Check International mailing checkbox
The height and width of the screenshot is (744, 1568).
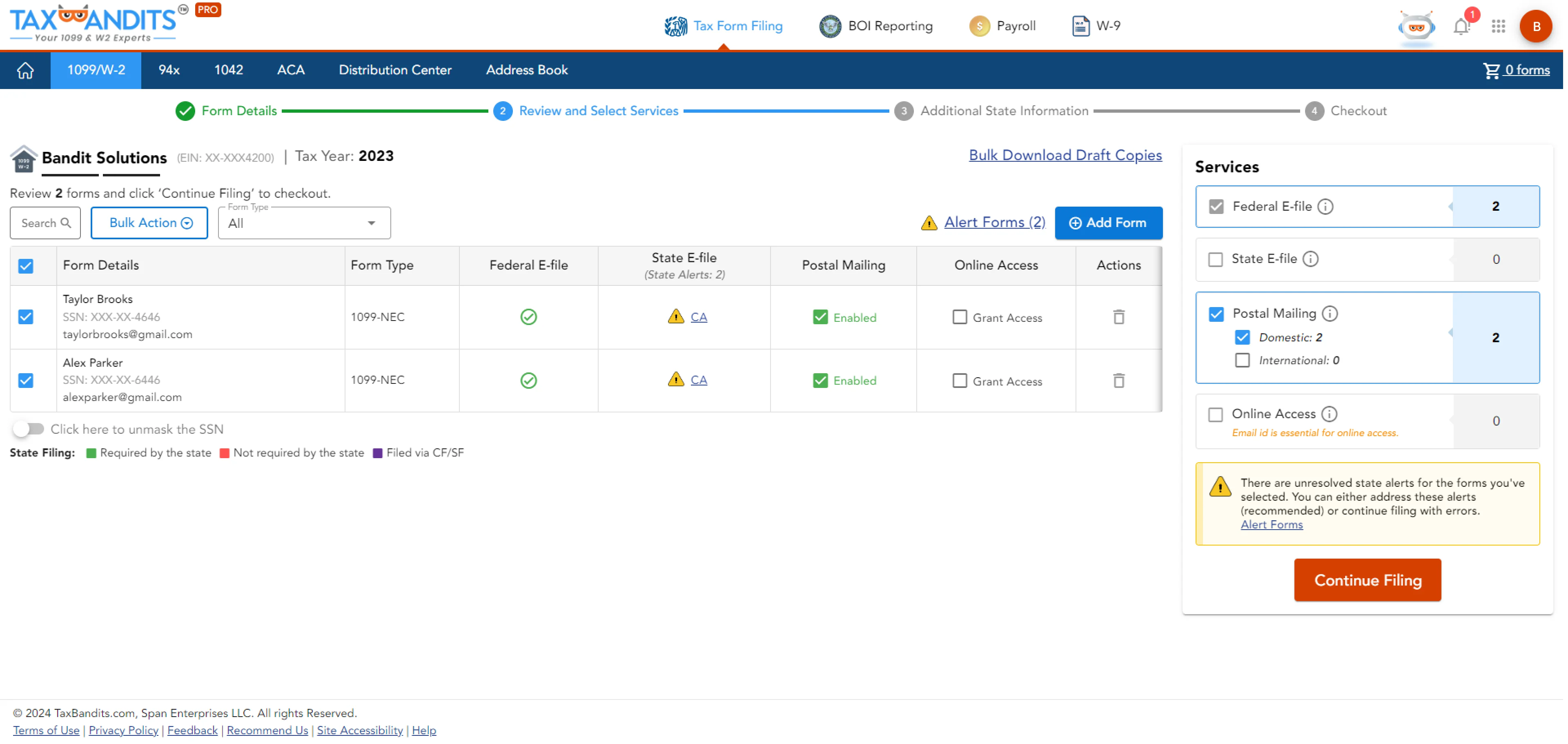(1242, 361)
